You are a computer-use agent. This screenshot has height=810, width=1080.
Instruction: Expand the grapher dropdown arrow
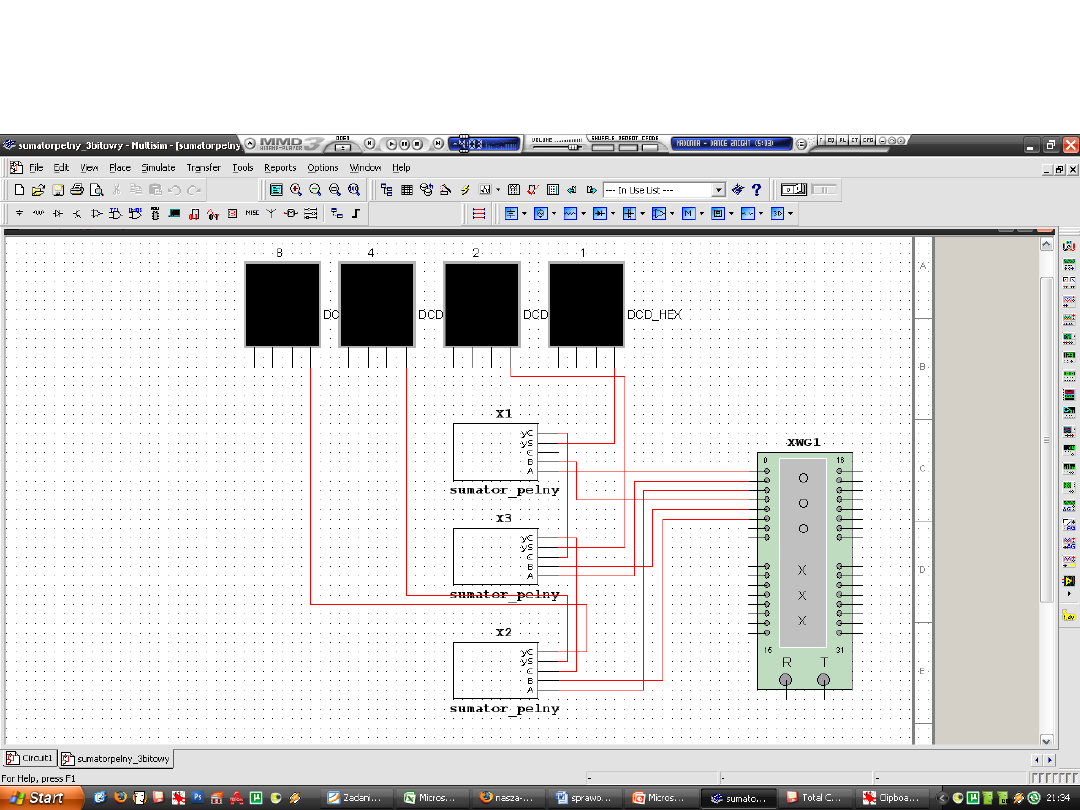click(x=497, y=189)
